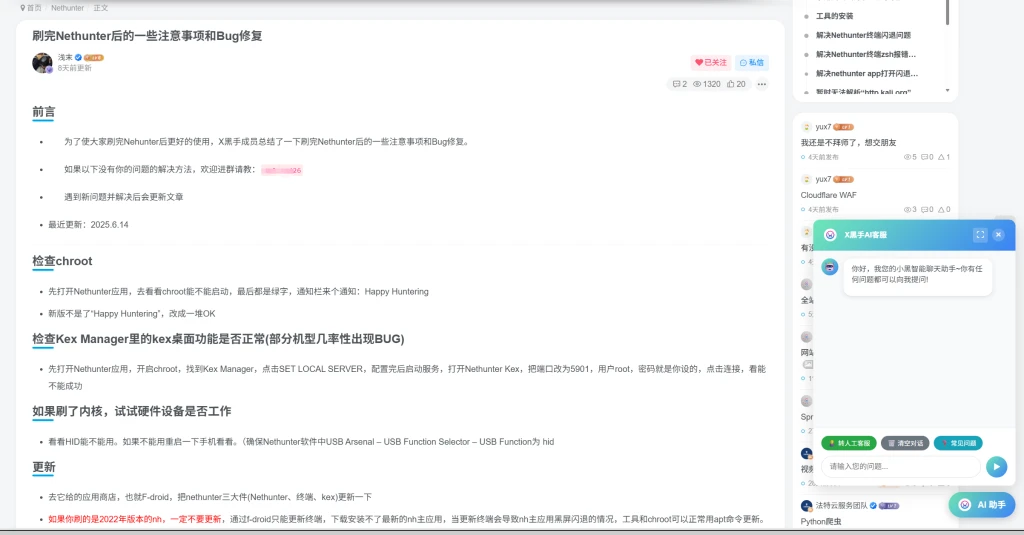The width and height of the screenshot is (1024, 535).
Task: Click the 检查chroot section heading
Action: (62, 261)
